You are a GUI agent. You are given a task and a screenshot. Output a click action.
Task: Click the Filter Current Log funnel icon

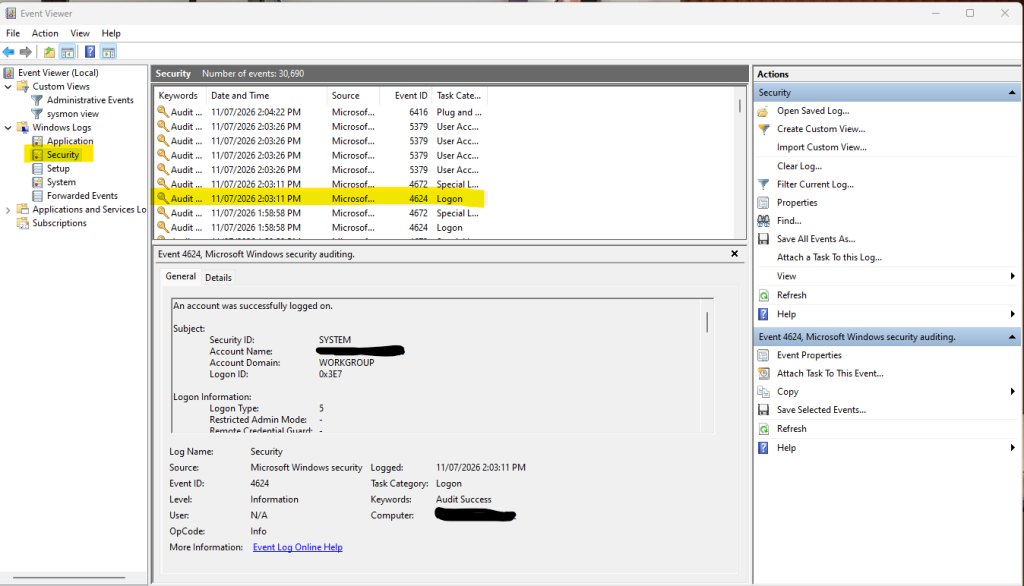point(763,184)
